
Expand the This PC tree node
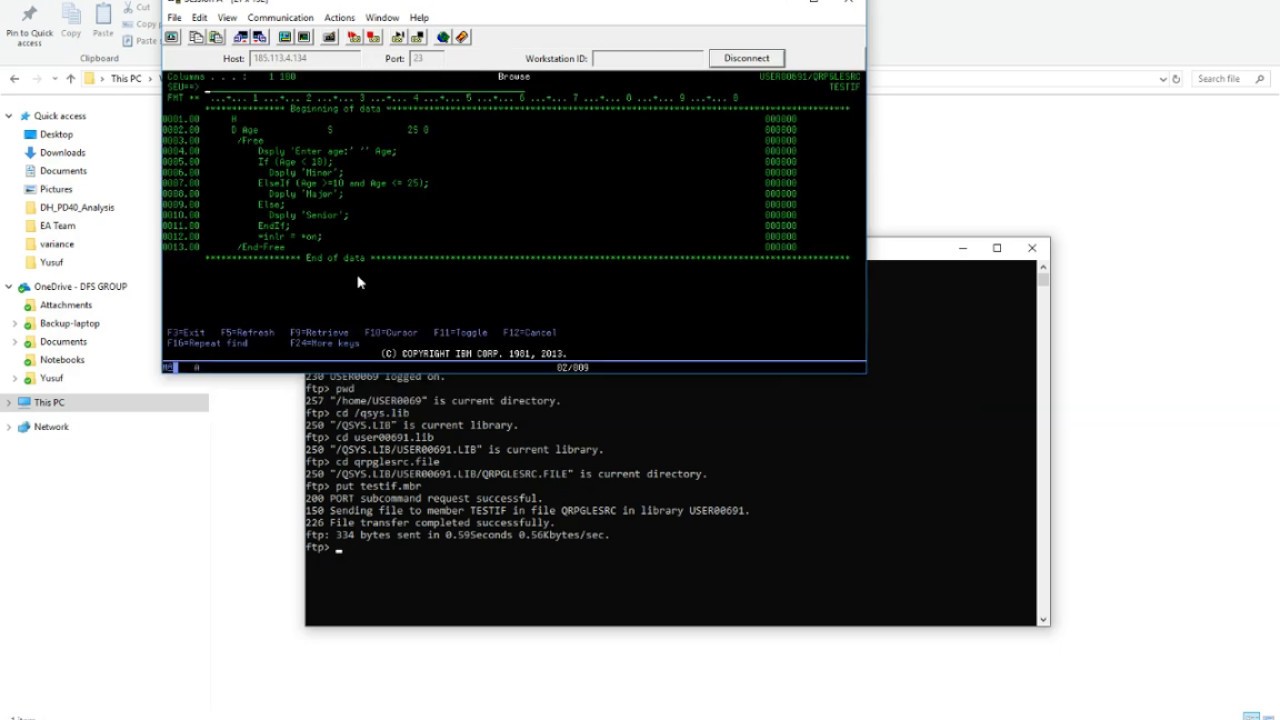(x=9, y=402)
